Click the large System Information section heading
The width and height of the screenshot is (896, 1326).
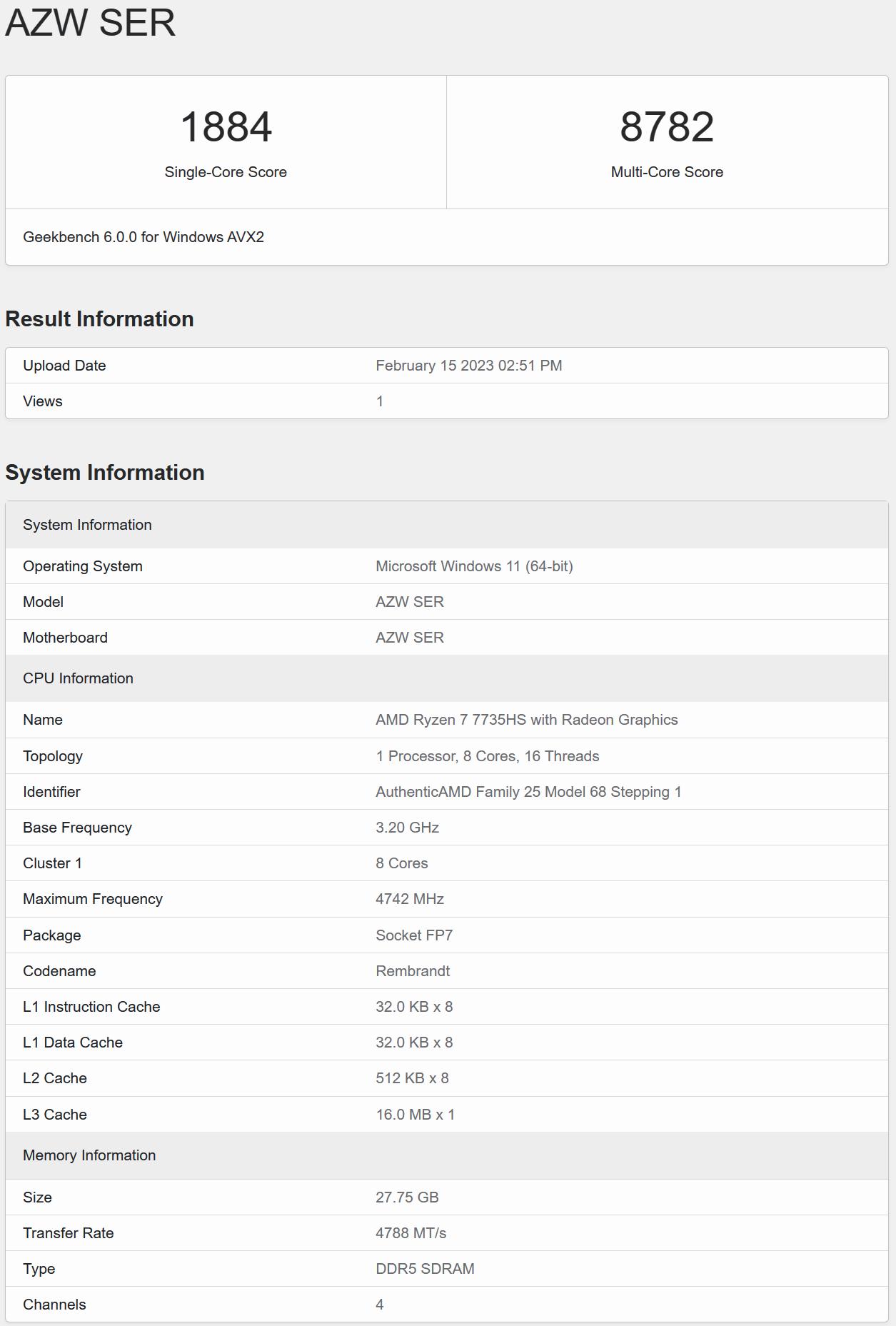(105, 473)
